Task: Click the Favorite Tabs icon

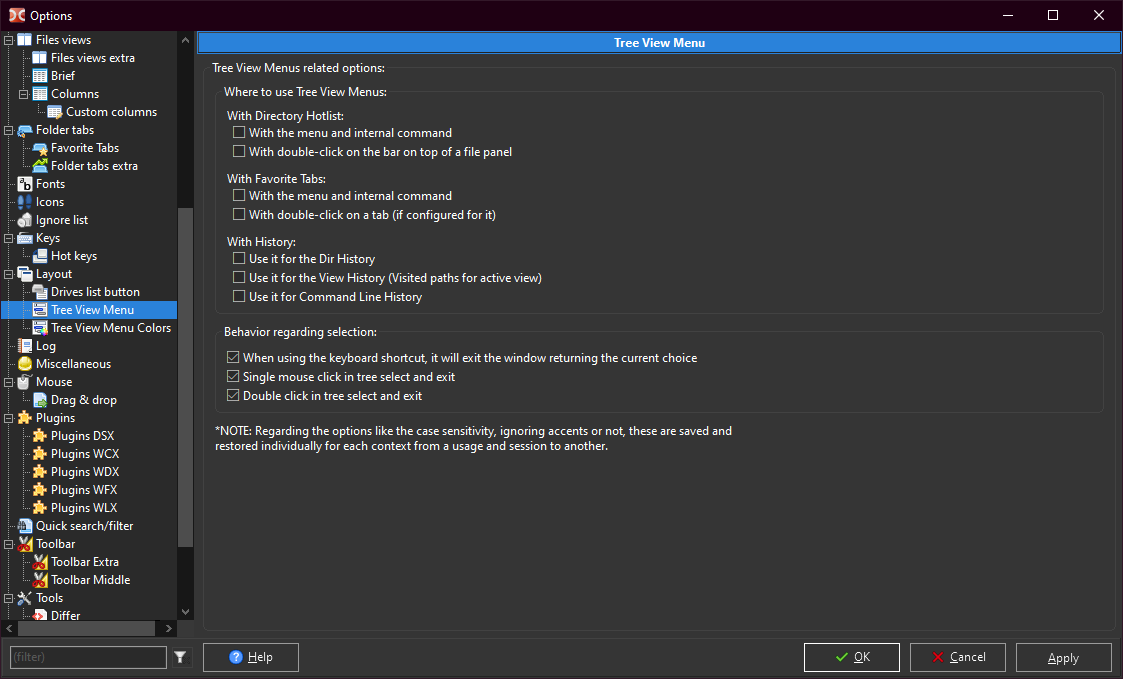Action: click(40, 148)
